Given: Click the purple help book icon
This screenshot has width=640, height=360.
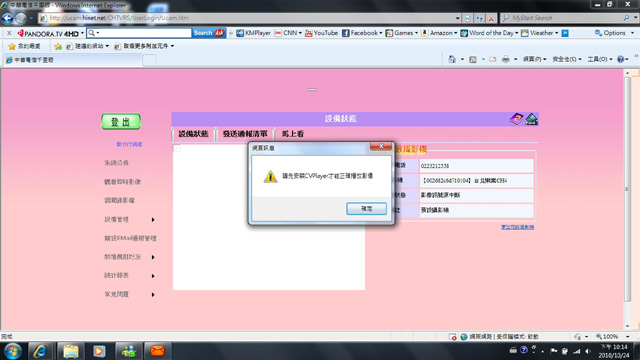Looking at the screenshot, I should [517, 119].
